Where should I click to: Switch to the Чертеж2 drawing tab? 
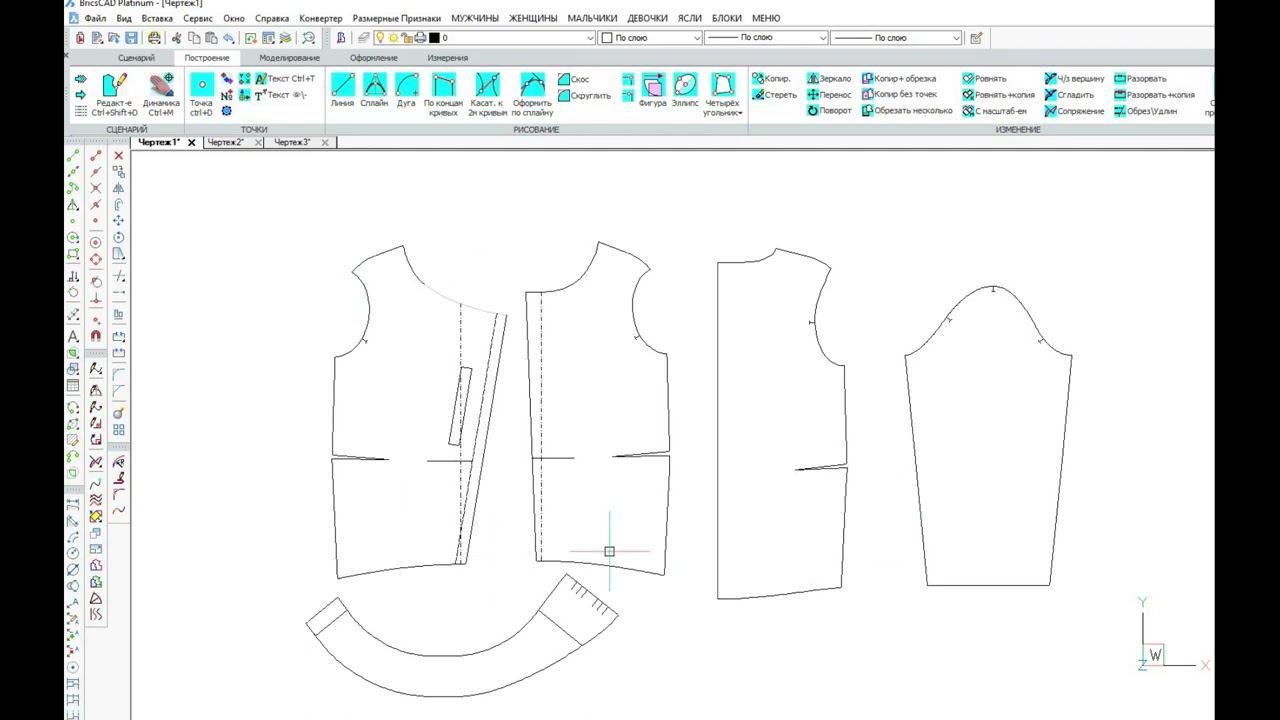pos(225,142)
